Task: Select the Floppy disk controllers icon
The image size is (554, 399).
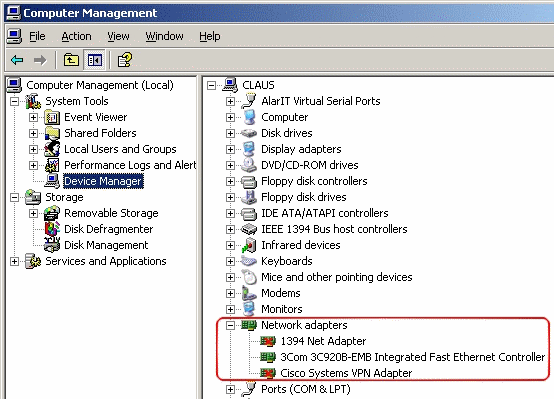Action: tap(249, 182)
